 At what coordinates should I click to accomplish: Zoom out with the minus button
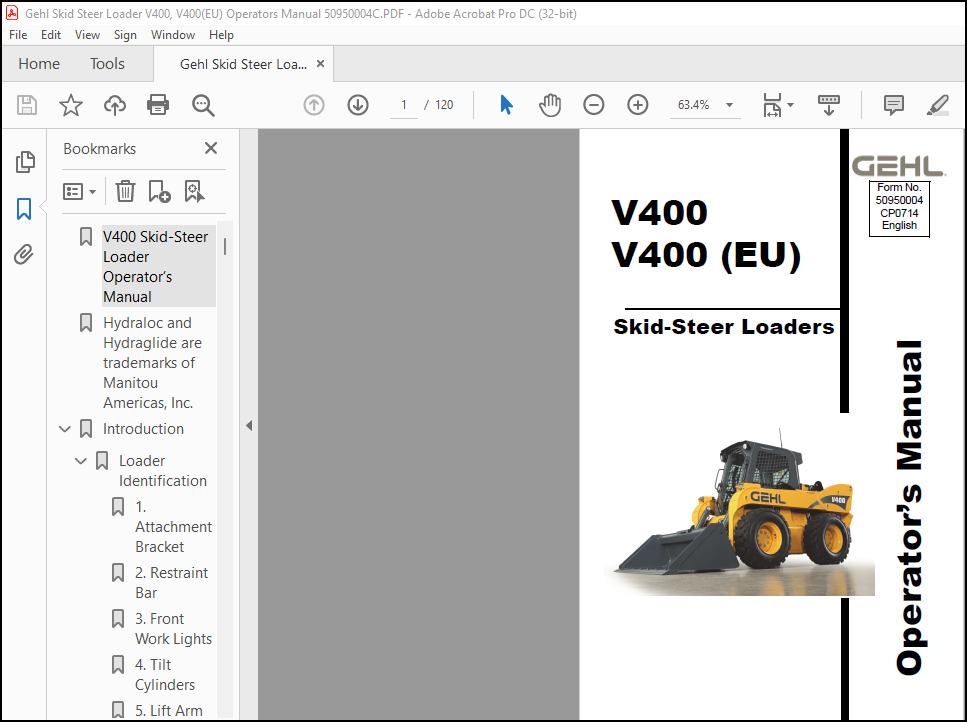click(593, 105)
